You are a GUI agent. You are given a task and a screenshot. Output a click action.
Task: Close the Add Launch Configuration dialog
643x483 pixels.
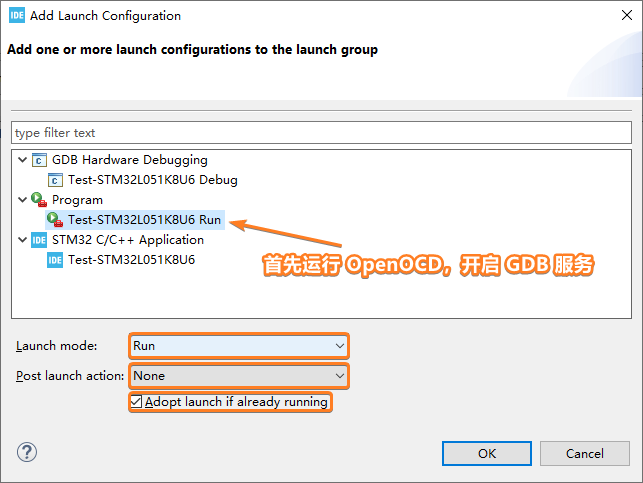tap(627, 16)
